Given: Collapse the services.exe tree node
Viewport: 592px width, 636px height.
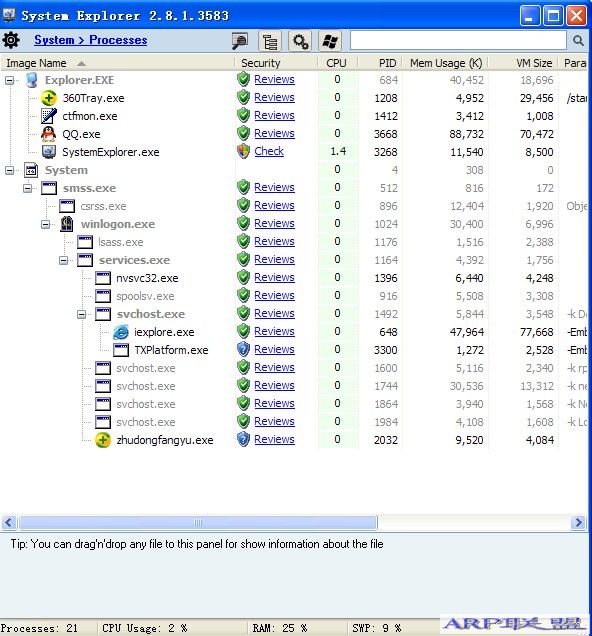Looking at the screenshot, I should [64, 260].
